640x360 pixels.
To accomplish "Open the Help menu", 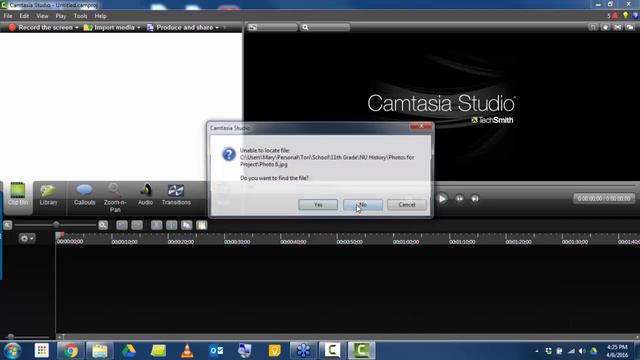I will tap(100, 16).
